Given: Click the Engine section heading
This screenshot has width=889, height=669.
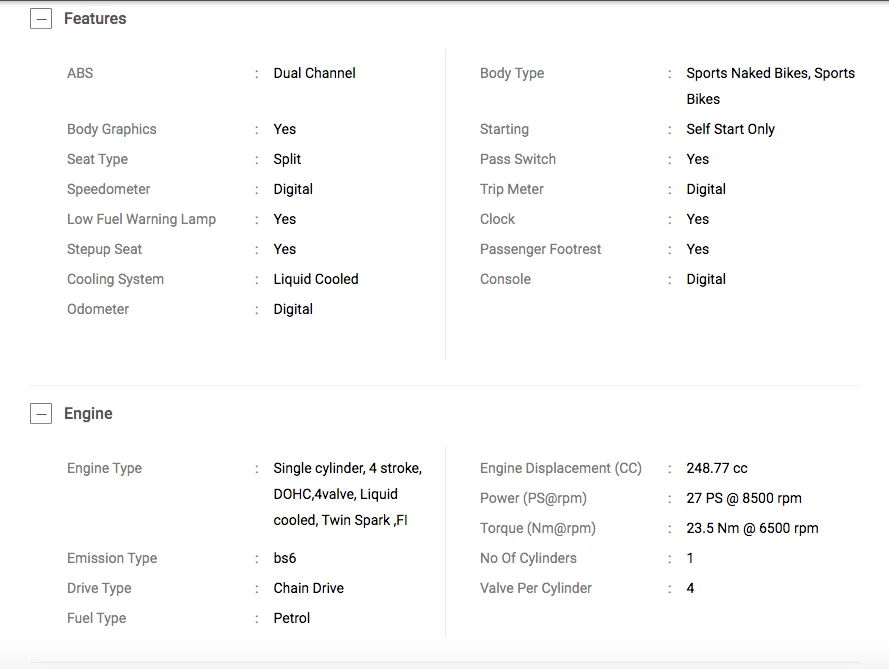Looking at the screenshot, I should pos(88,414).
